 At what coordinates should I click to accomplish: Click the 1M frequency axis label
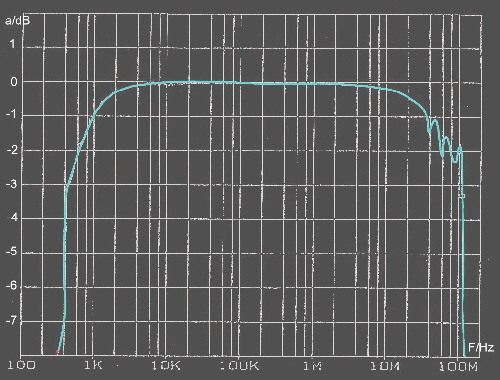(x=312, y=366)
